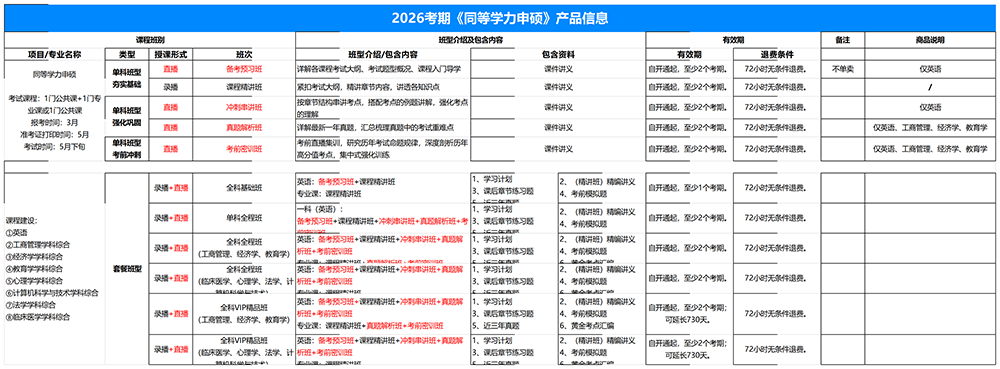Viewport: 1000px width, 369px height.
Task: Click description starting "详解最新一年真题"
Action: coord(375,127)
